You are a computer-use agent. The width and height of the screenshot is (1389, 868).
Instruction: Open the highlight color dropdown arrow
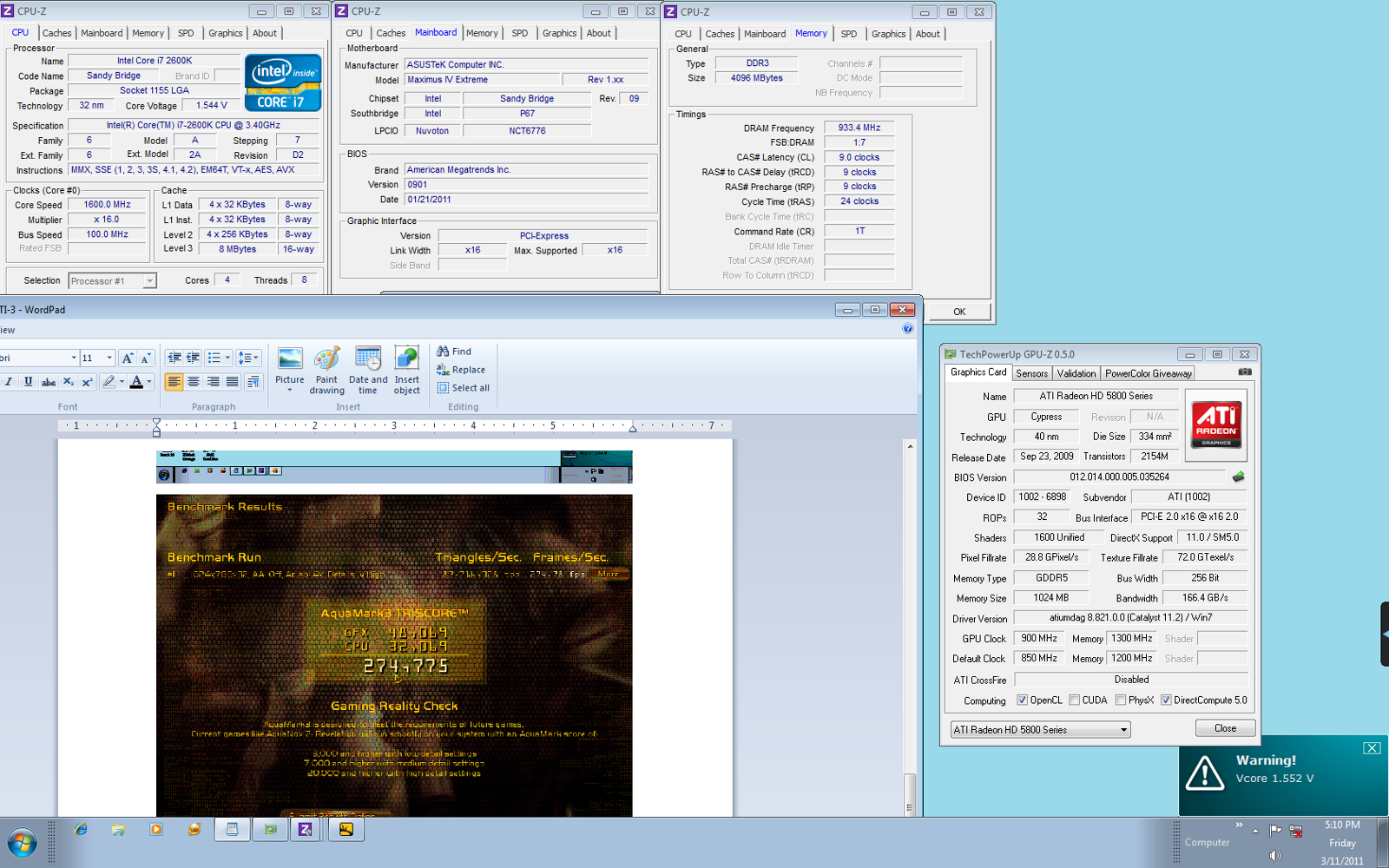pos(122,382)
